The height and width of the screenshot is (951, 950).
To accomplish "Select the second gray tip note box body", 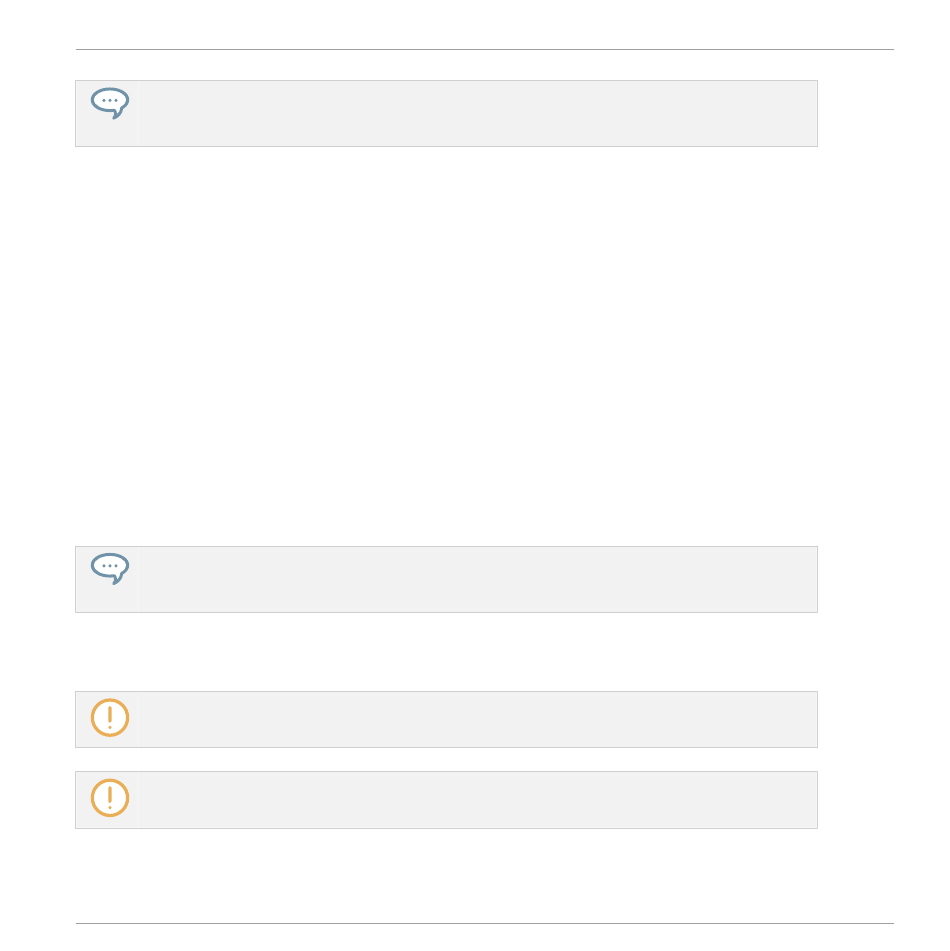I will [446, 579].
